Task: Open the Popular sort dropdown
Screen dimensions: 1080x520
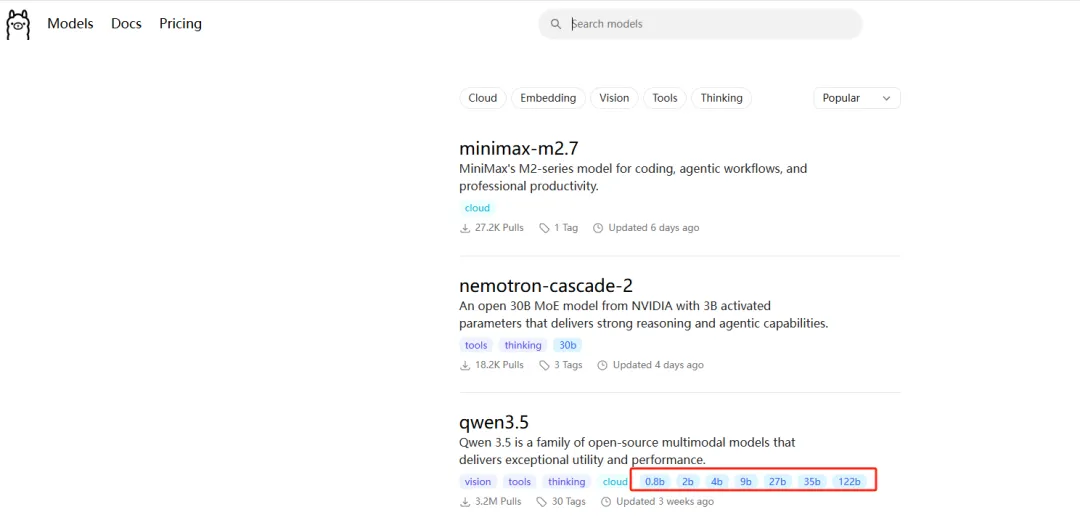Action: (x=856, y=98)
